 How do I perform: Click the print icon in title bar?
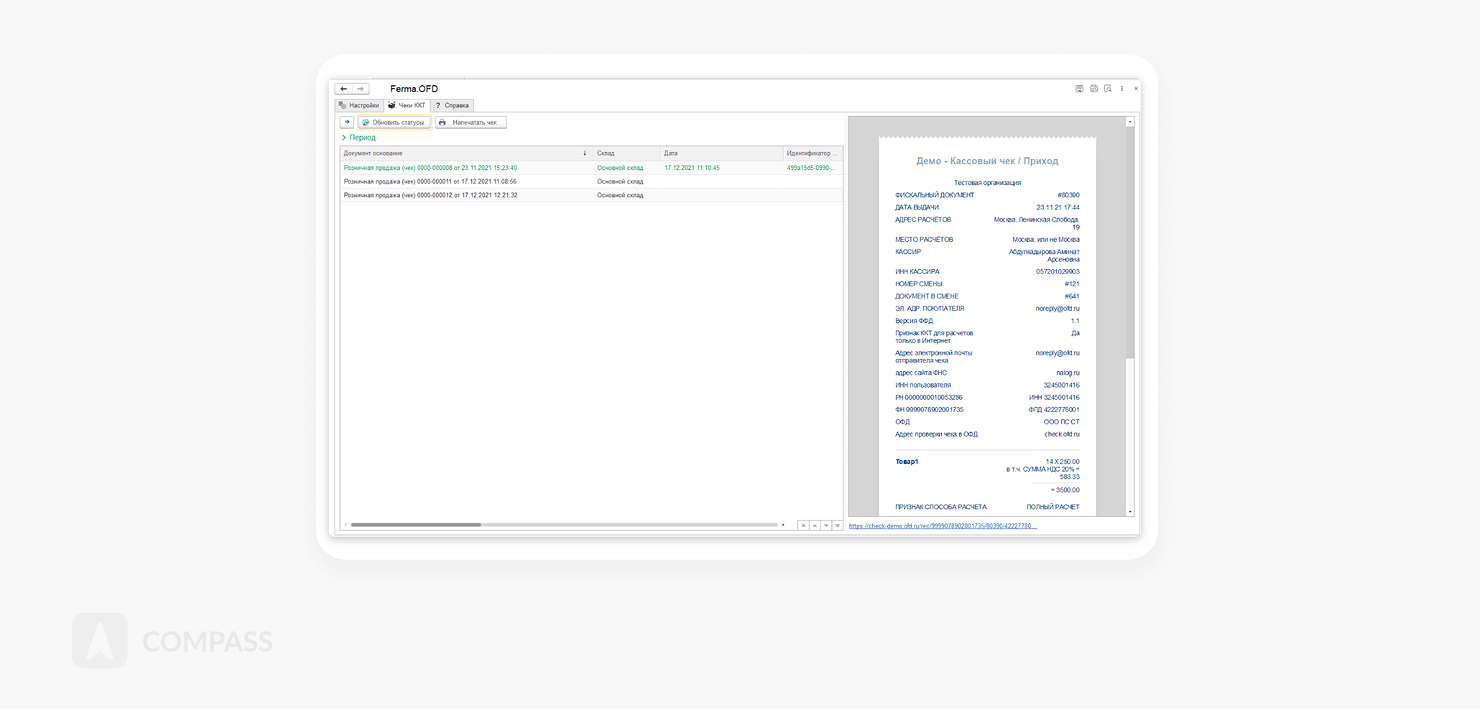pyautogui.click(x=1093, y=89)
